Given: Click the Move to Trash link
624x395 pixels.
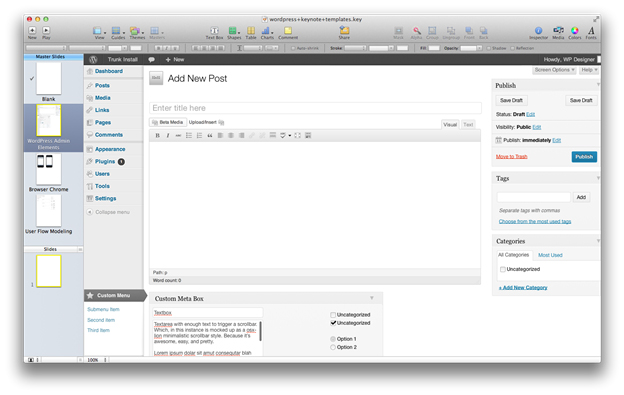Looking at the screenshot, I should 511,157.
